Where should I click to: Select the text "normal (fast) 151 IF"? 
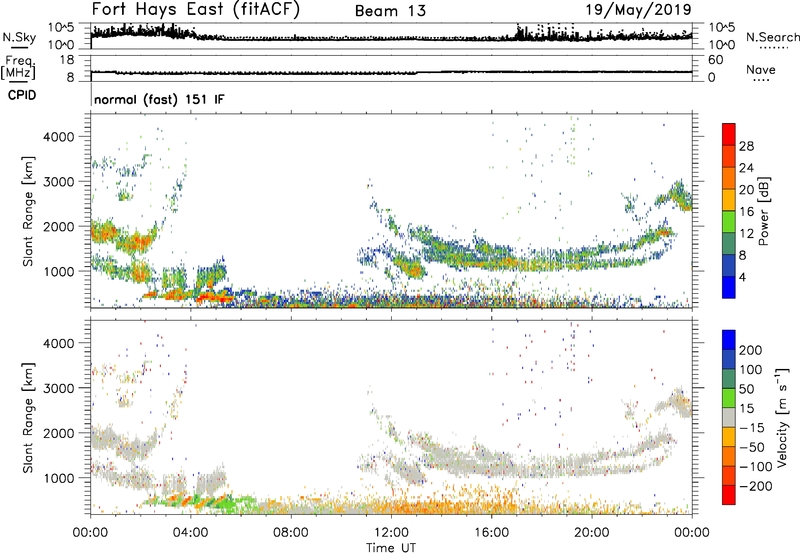159,99
